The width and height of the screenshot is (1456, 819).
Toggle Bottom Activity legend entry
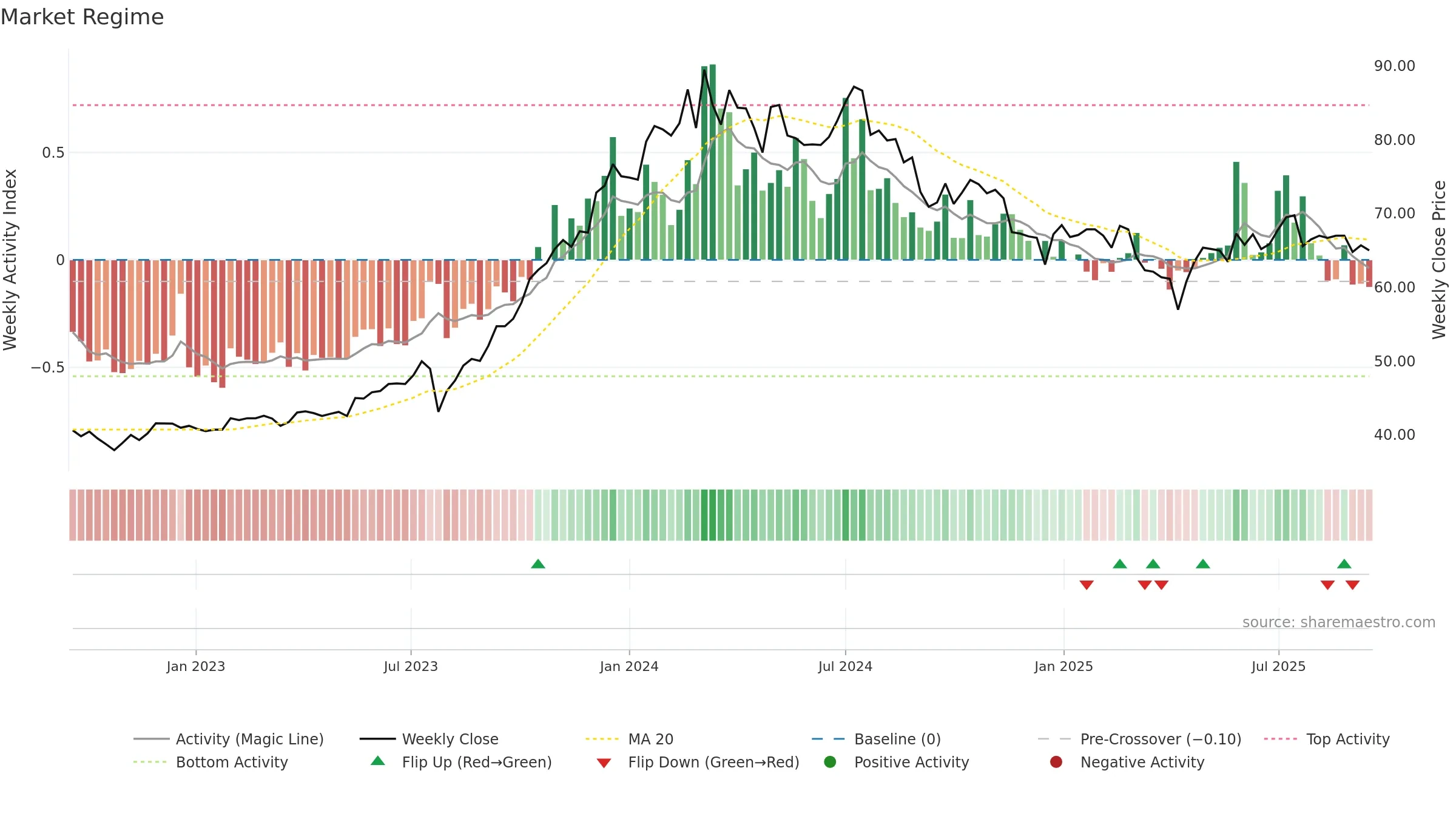211,762
